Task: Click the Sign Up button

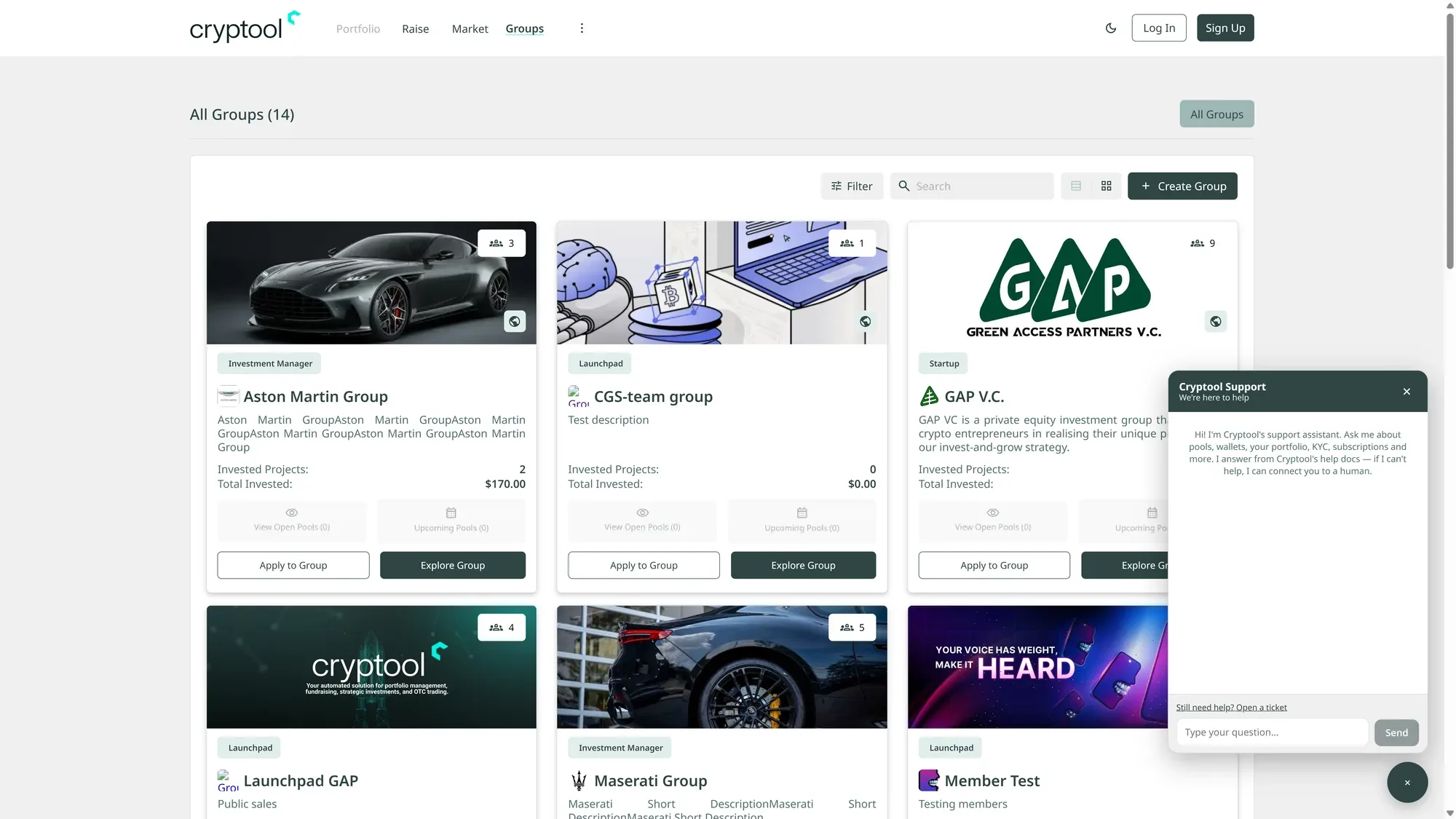Action: [x=1225, y=28]
